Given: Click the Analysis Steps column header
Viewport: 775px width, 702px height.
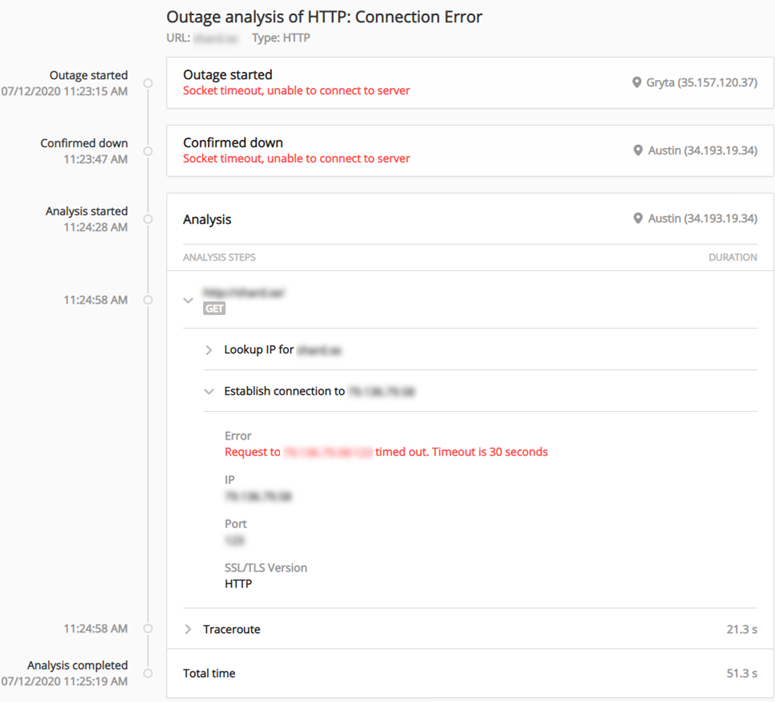Looking at the screenshot, I should pyautogui.click(x=218, y=257).
